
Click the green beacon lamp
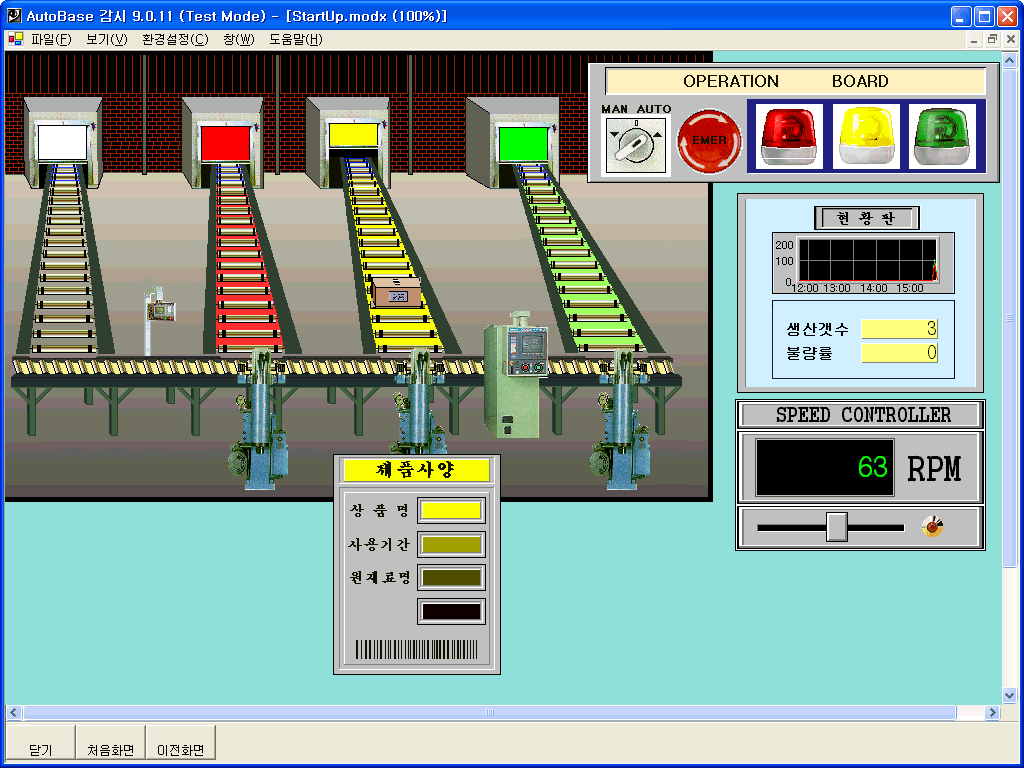[x=942, y=136]
